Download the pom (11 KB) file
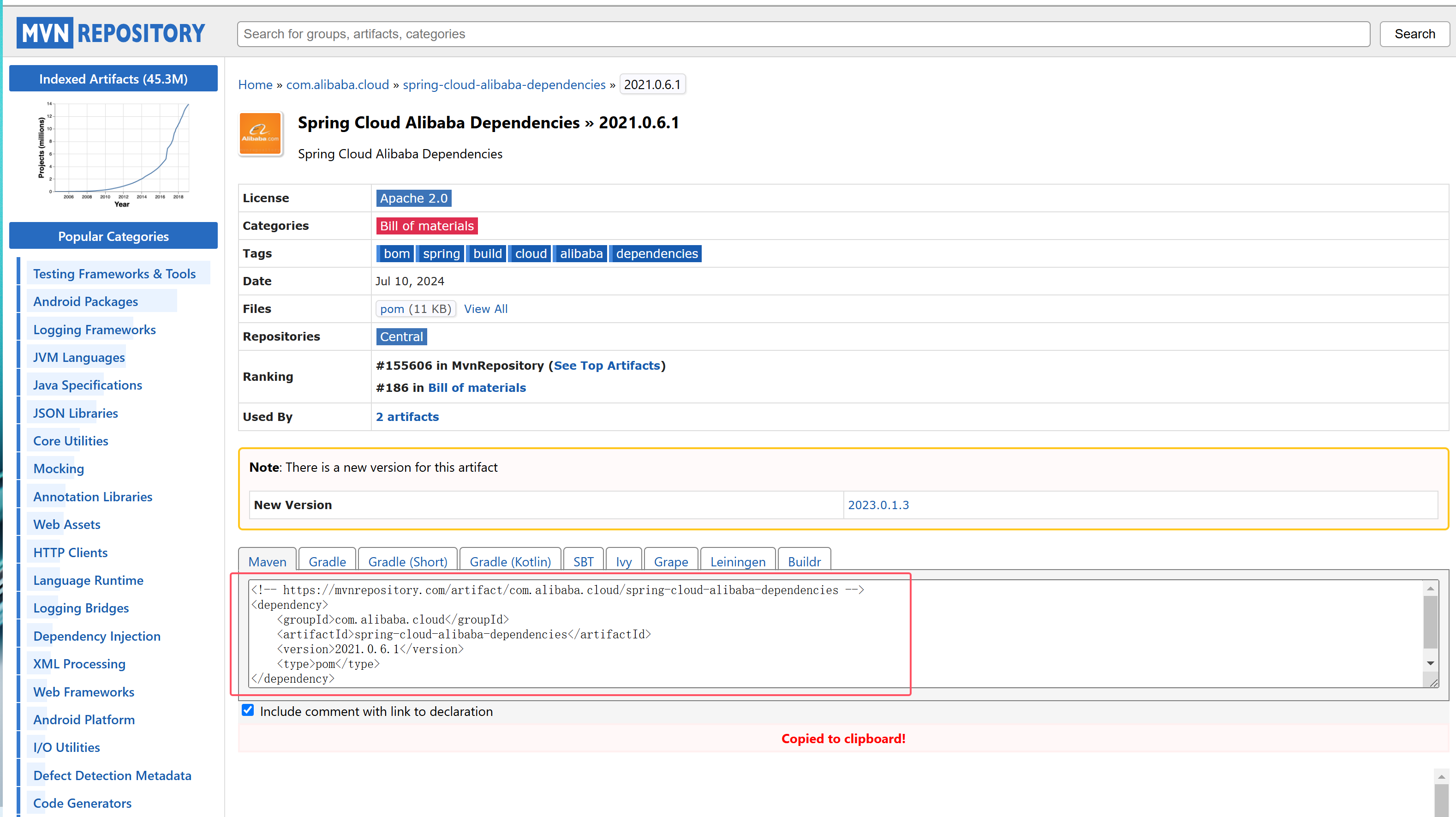The height and width of the screenshot is (817, 1456). (x=415, y=309)
